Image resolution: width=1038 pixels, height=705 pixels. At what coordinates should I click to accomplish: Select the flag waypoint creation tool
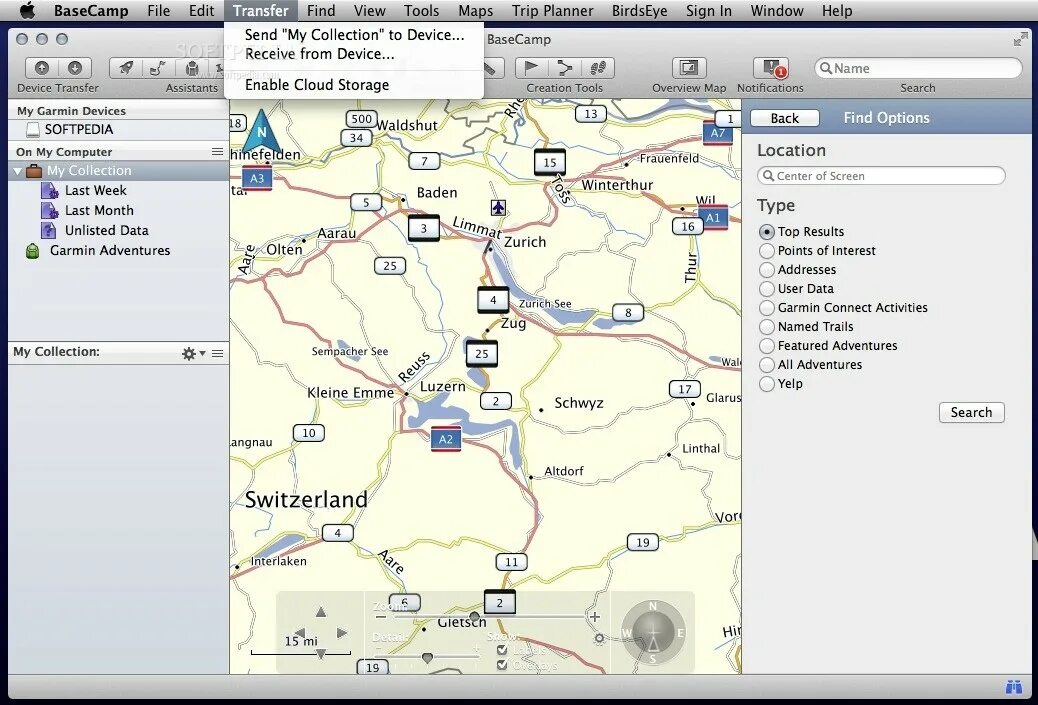532,68
